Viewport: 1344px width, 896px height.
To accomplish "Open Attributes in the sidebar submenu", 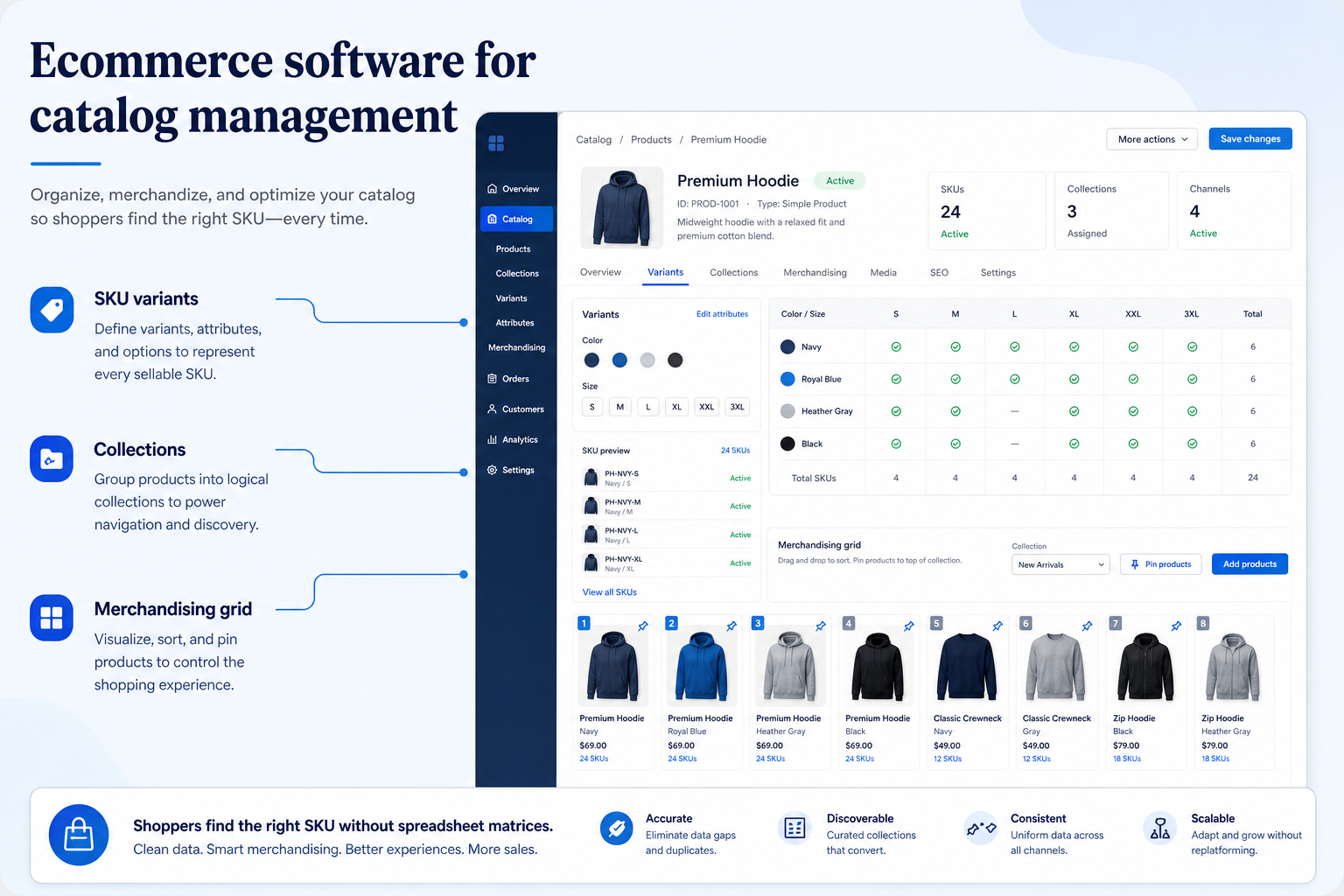I will click(x=514, y=323).
